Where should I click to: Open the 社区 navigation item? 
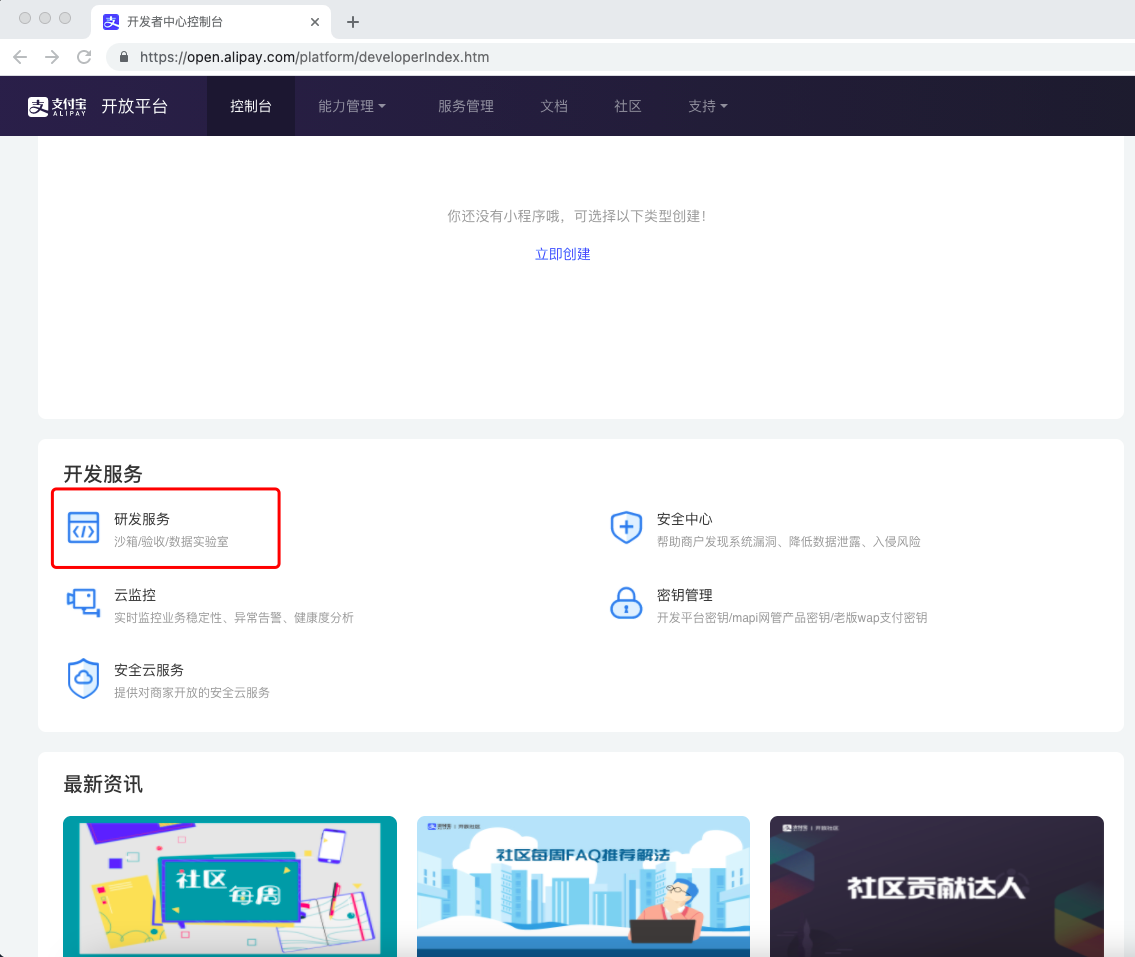(x=627, y=106)
